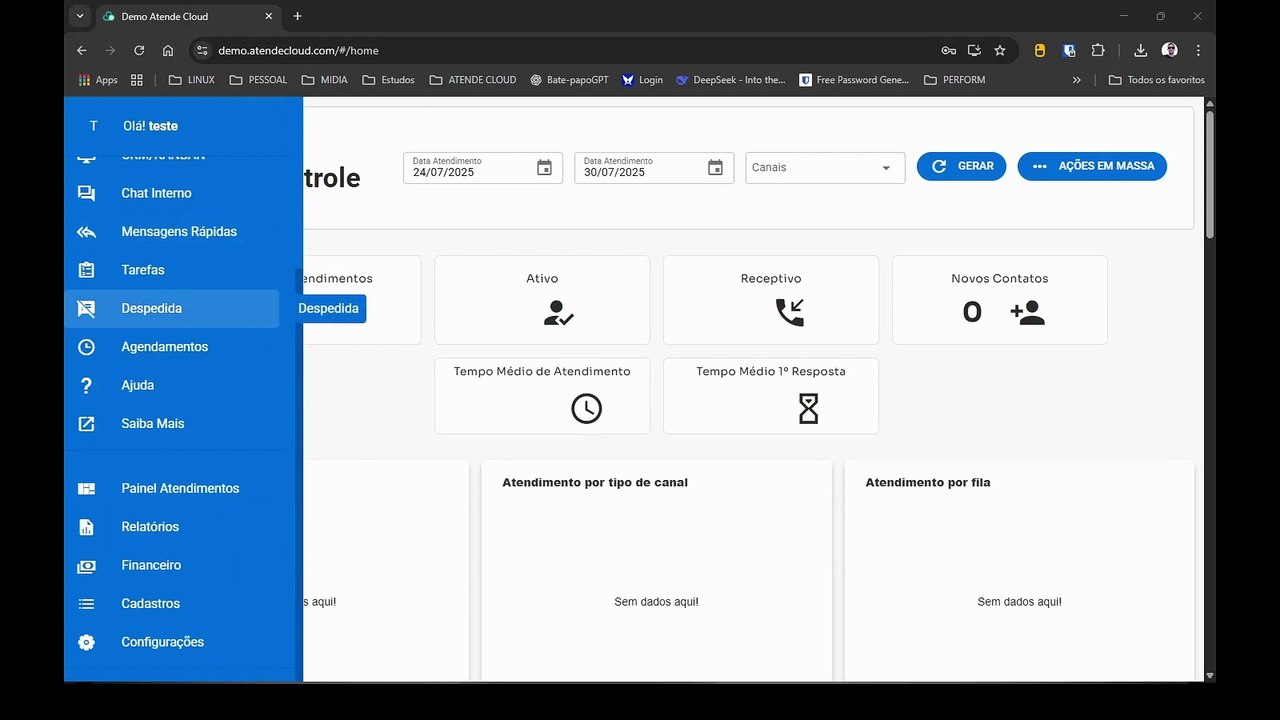Click the Receptivo incoming call icon
1280x720 pixels.
click(789, 313)
